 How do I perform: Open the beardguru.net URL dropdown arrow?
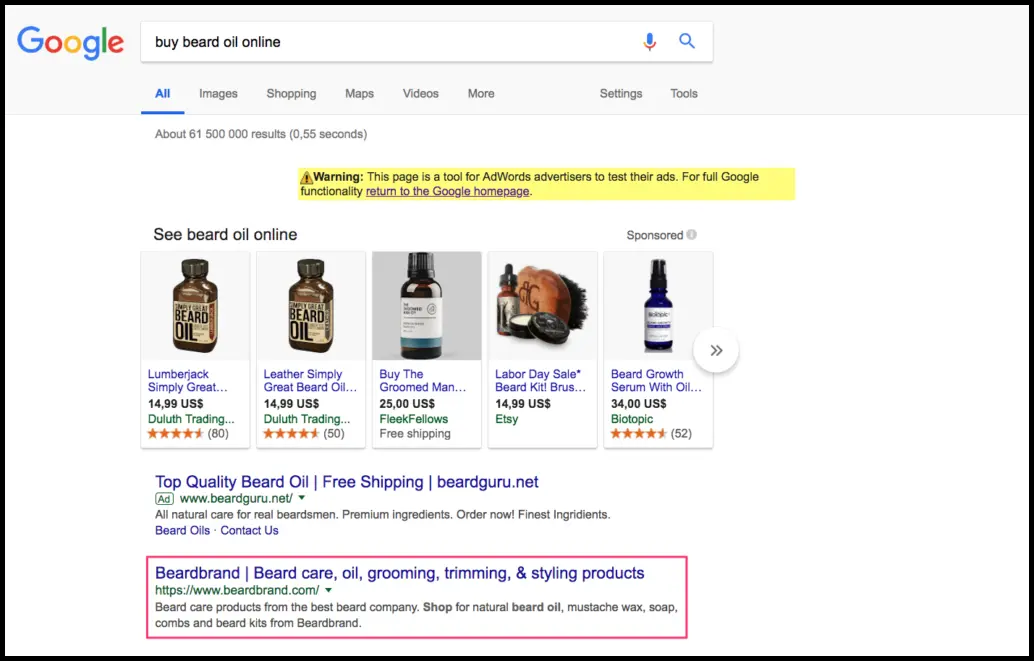point(301,498)
